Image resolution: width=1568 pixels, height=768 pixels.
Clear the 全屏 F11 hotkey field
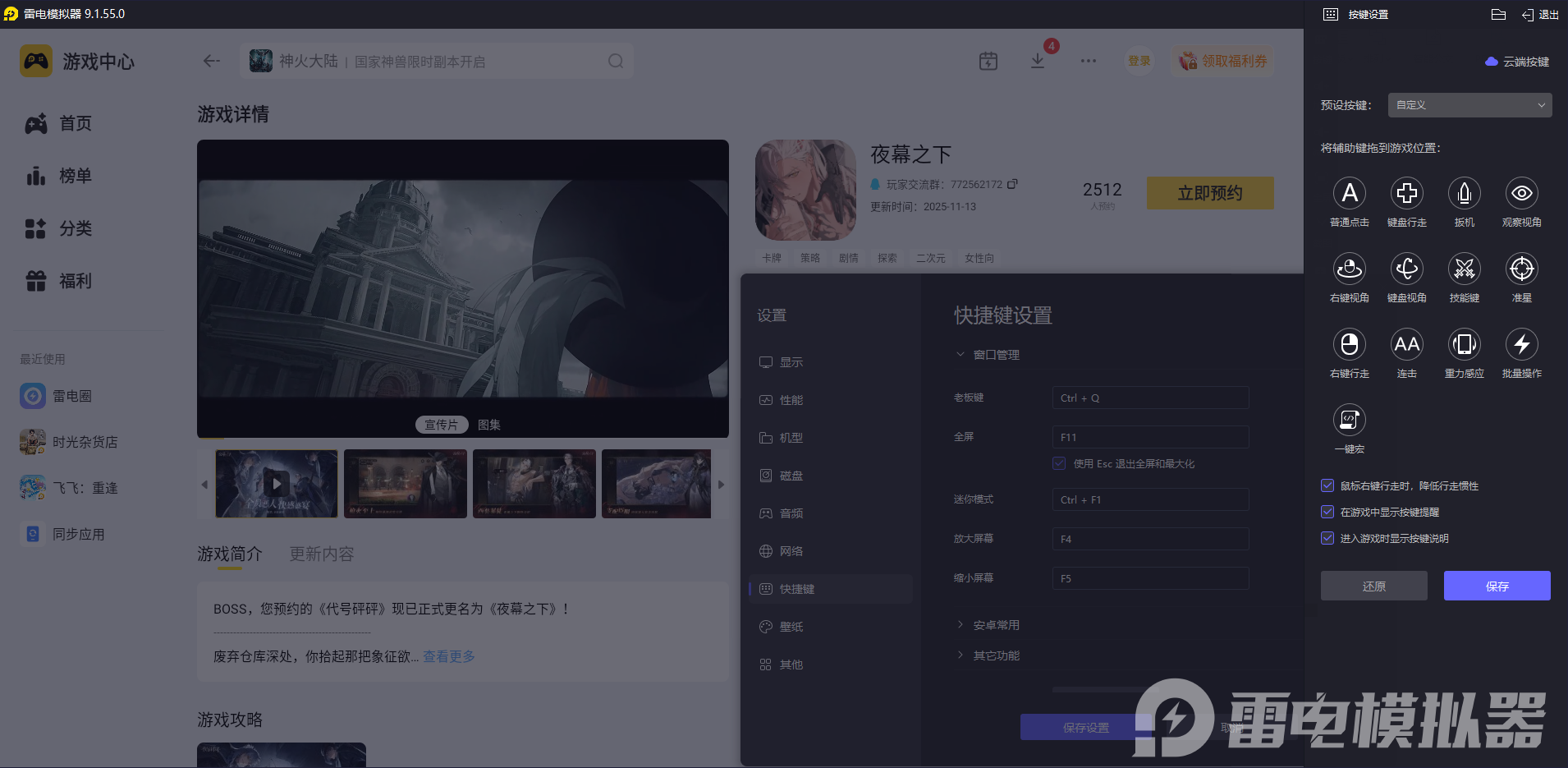coord(1148,436)
